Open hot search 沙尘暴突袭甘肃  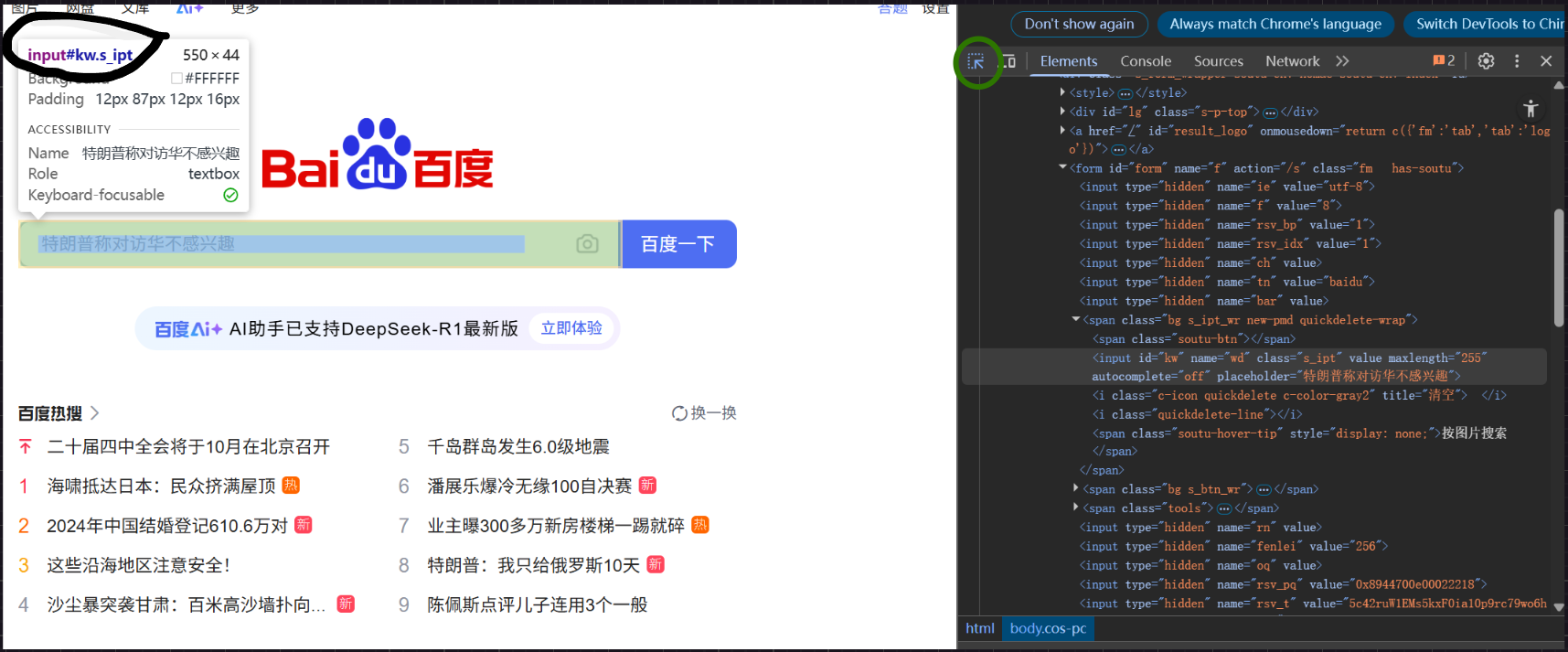click(x=187, y=604)
